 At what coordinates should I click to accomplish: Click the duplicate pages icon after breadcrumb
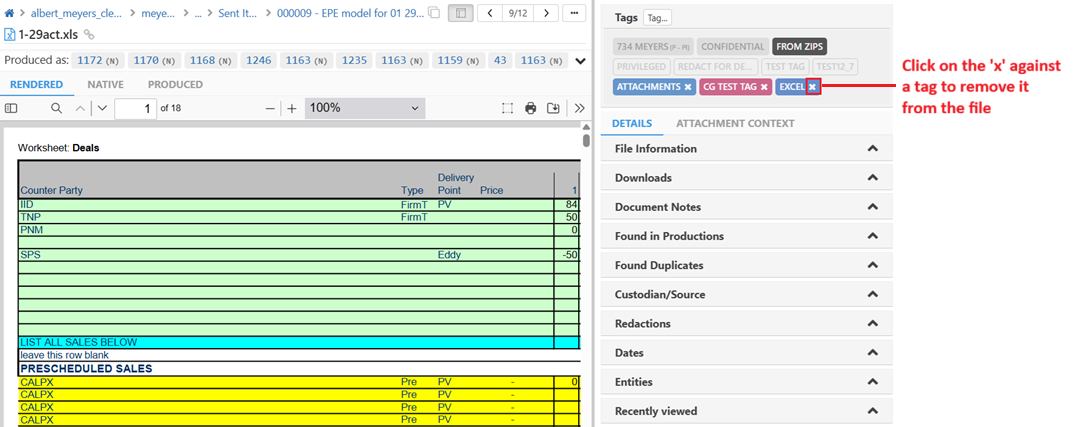(x=434, y=13)
